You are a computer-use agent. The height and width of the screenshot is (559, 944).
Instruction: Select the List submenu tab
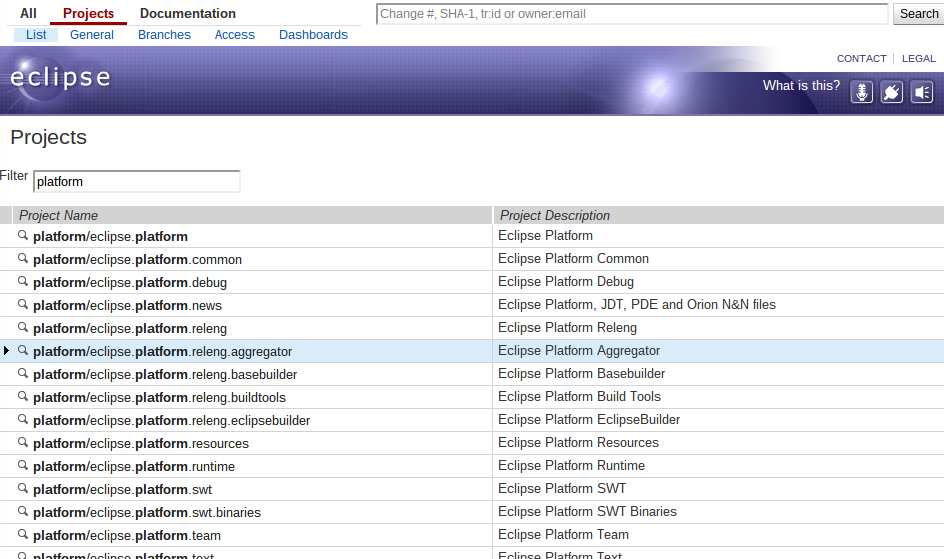[36, 35]
